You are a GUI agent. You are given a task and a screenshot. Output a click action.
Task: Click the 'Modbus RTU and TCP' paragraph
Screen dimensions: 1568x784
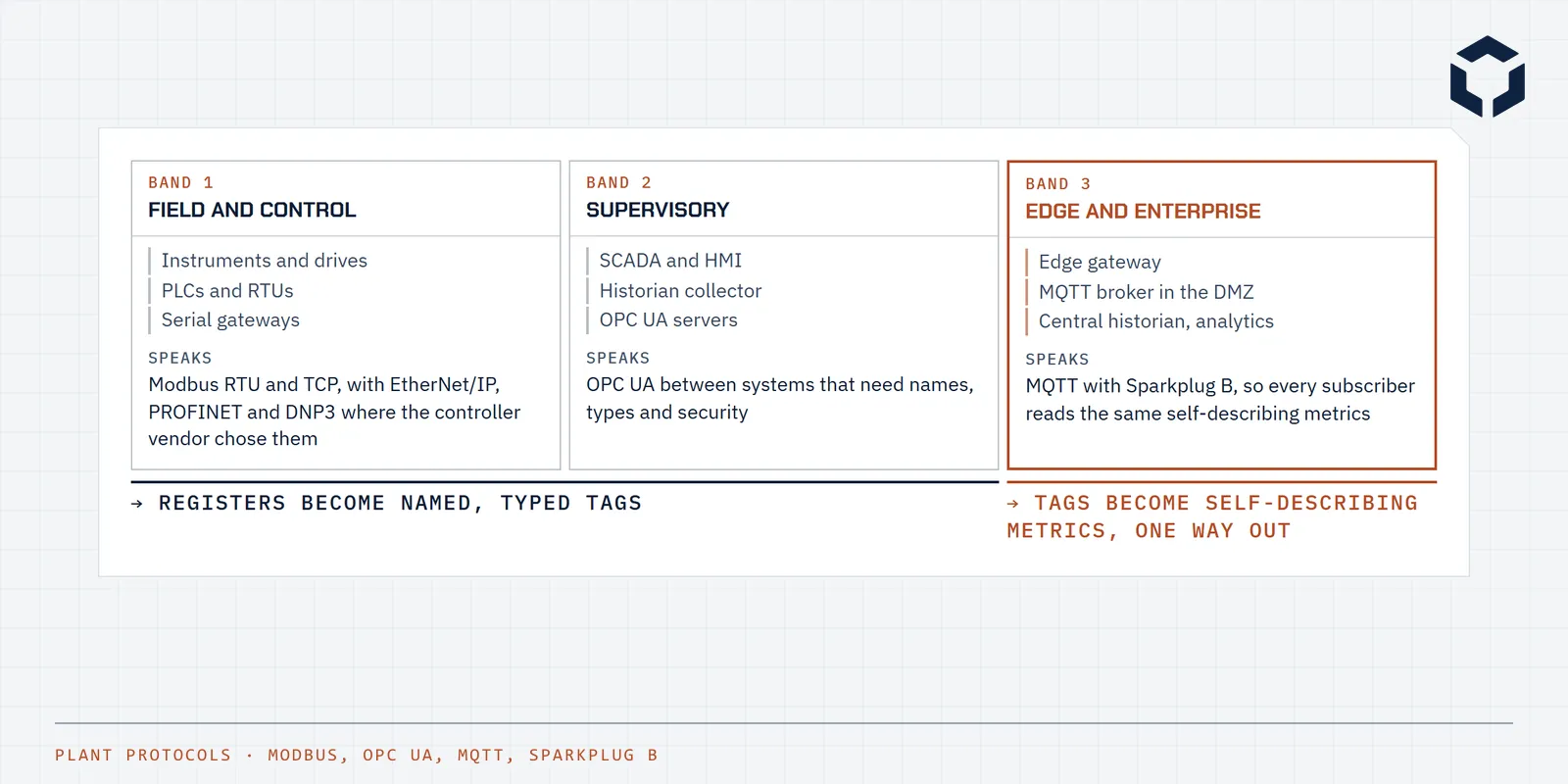(x=334, y=412)
